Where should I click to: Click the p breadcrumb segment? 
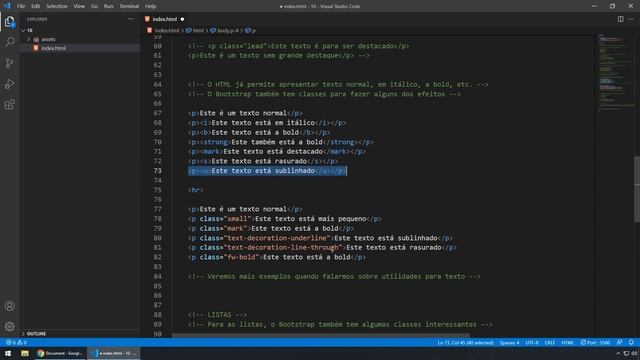[253, 31]
